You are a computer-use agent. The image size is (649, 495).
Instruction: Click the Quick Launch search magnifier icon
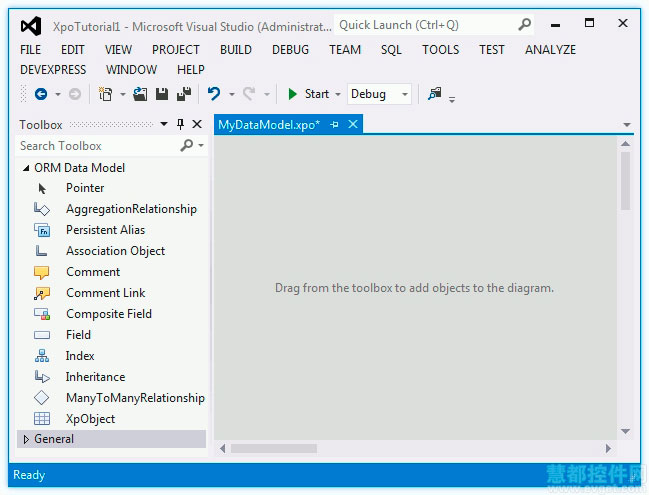[x=524, y=25]
